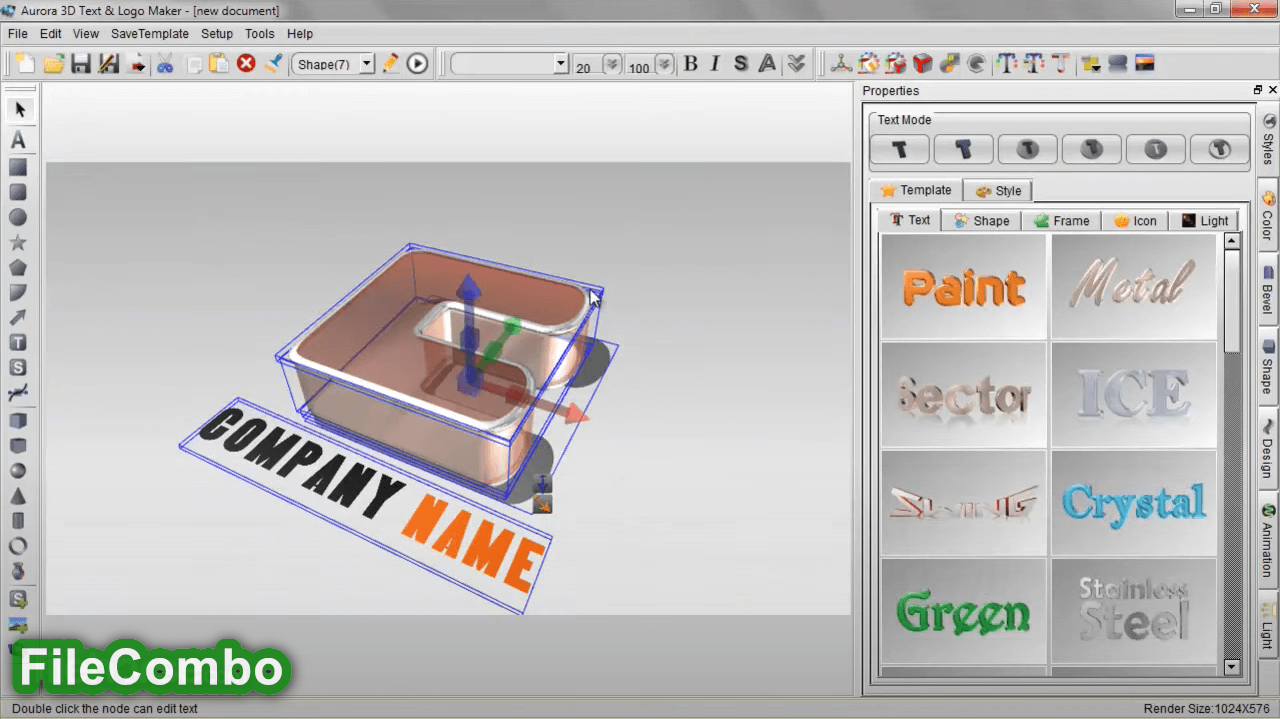The image size is (1280, 719).
Task: Activate the paste icon on the toolbar
Action: pyautogui.click(x=217, y=63)
